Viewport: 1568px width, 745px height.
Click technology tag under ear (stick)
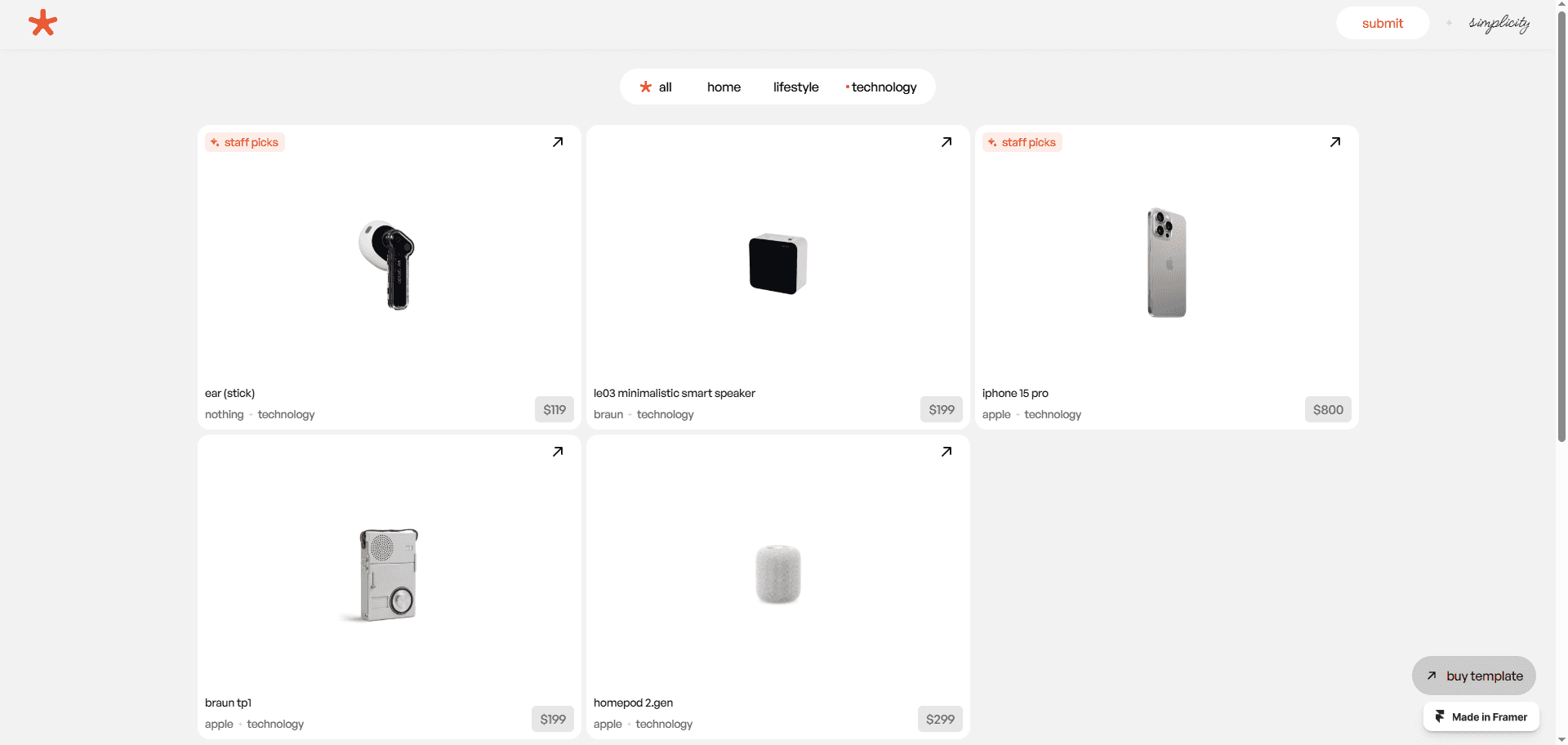pyautogui.click(x=286, y=414)
